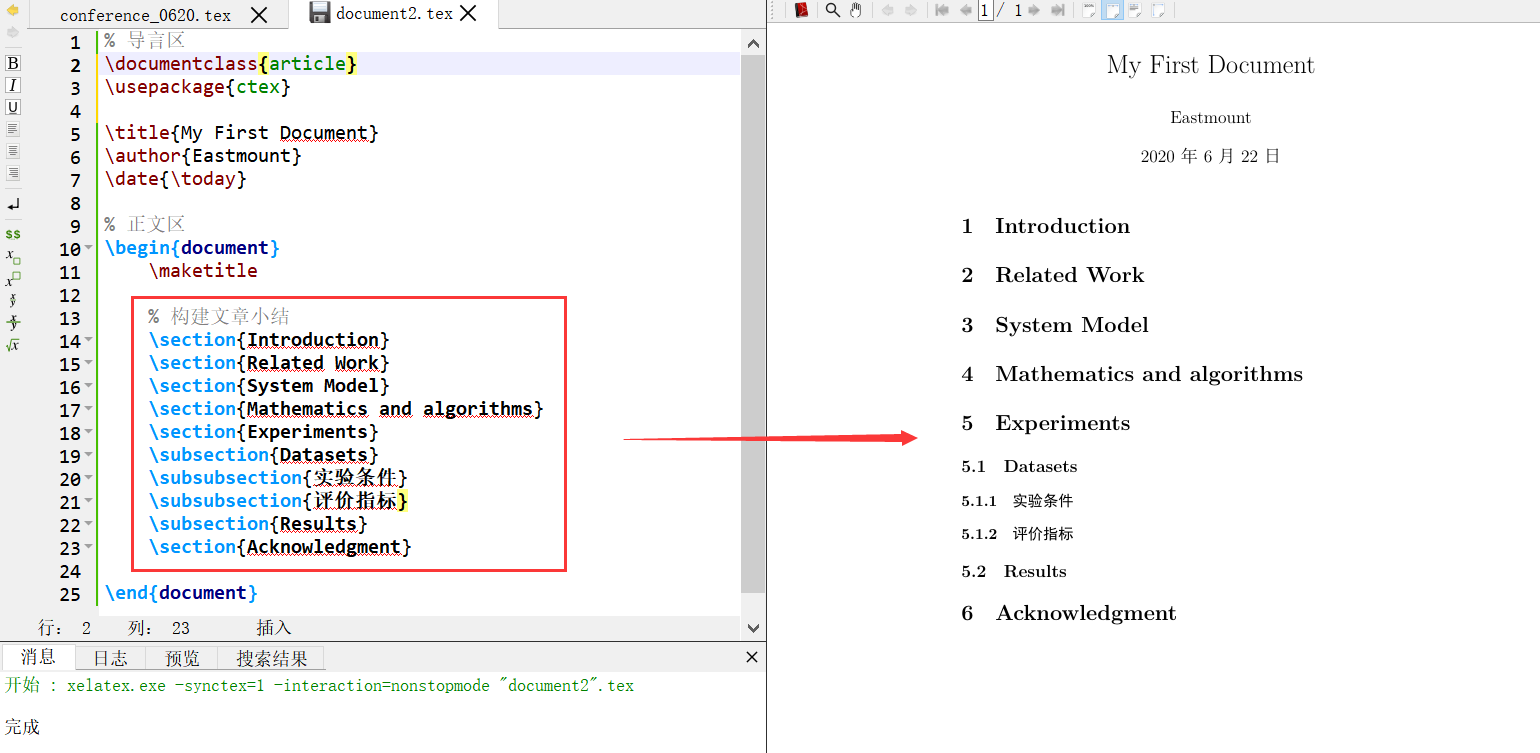Open external PDF viewer with the red book icon
The image size is (1540, 753).
coord(802,10)
